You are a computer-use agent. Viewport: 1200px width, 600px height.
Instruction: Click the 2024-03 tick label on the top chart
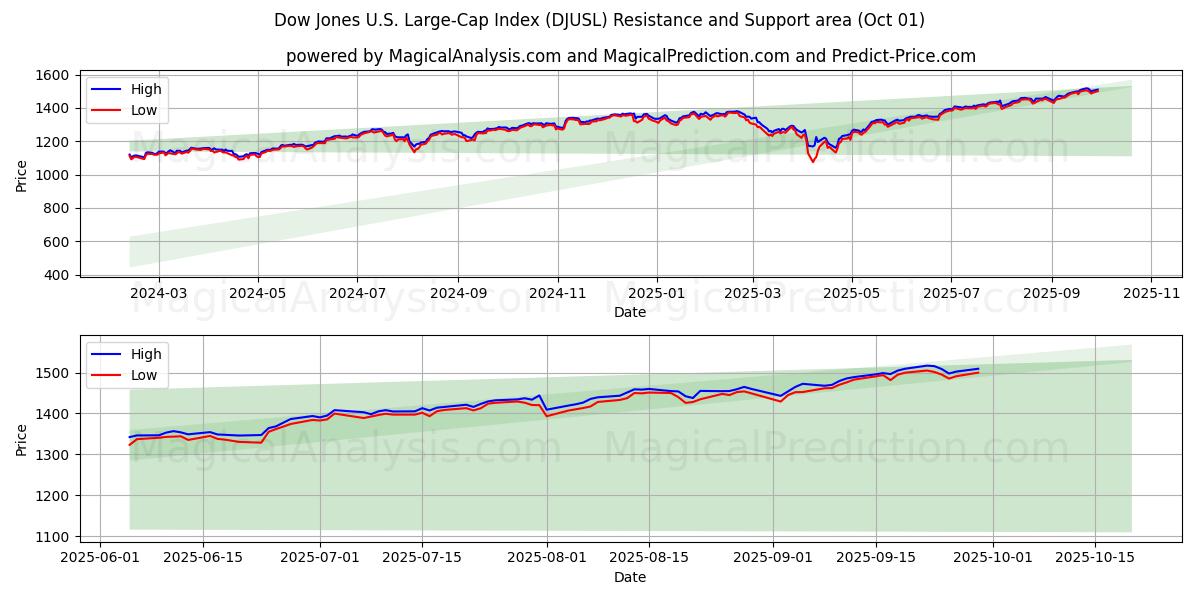[x=159, y=293]
